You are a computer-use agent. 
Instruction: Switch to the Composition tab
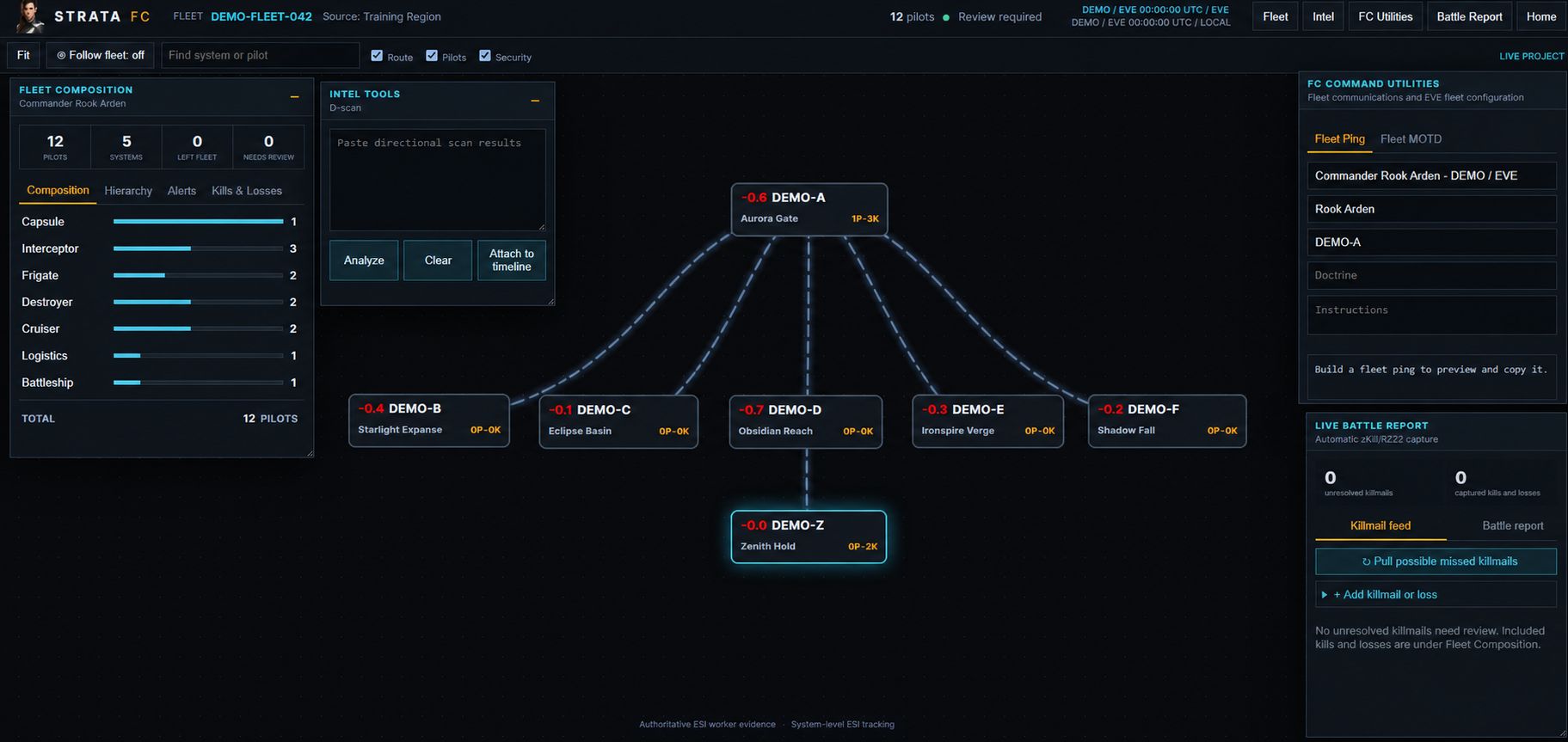coord(58,190)
